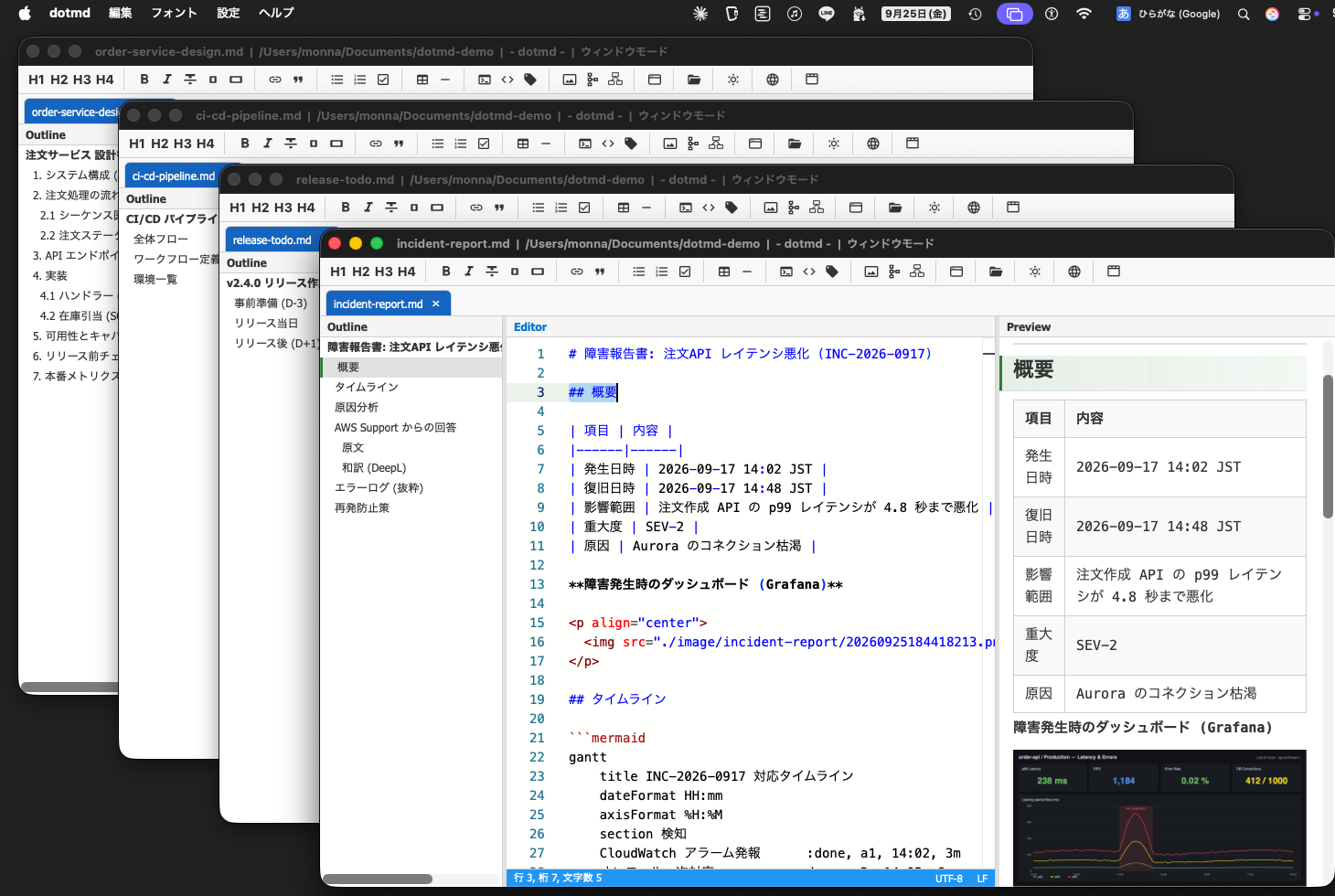Close the incident-report.md tab
Image resolution: width=1335 pixels, height=896 pixels.
click(x=436, y=304)
